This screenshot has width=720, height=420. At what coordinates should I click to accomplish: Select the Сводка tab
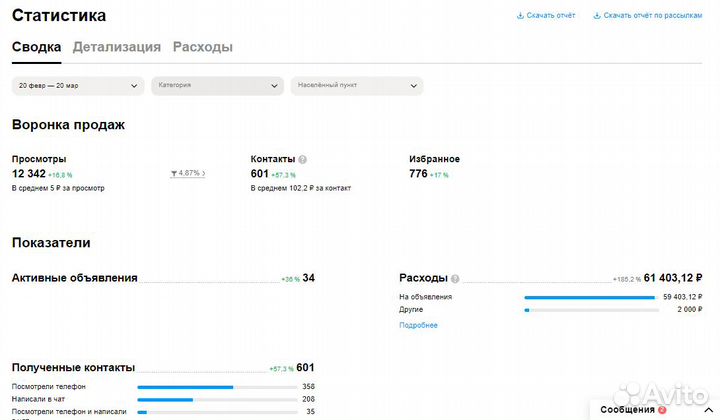point(36,47)
